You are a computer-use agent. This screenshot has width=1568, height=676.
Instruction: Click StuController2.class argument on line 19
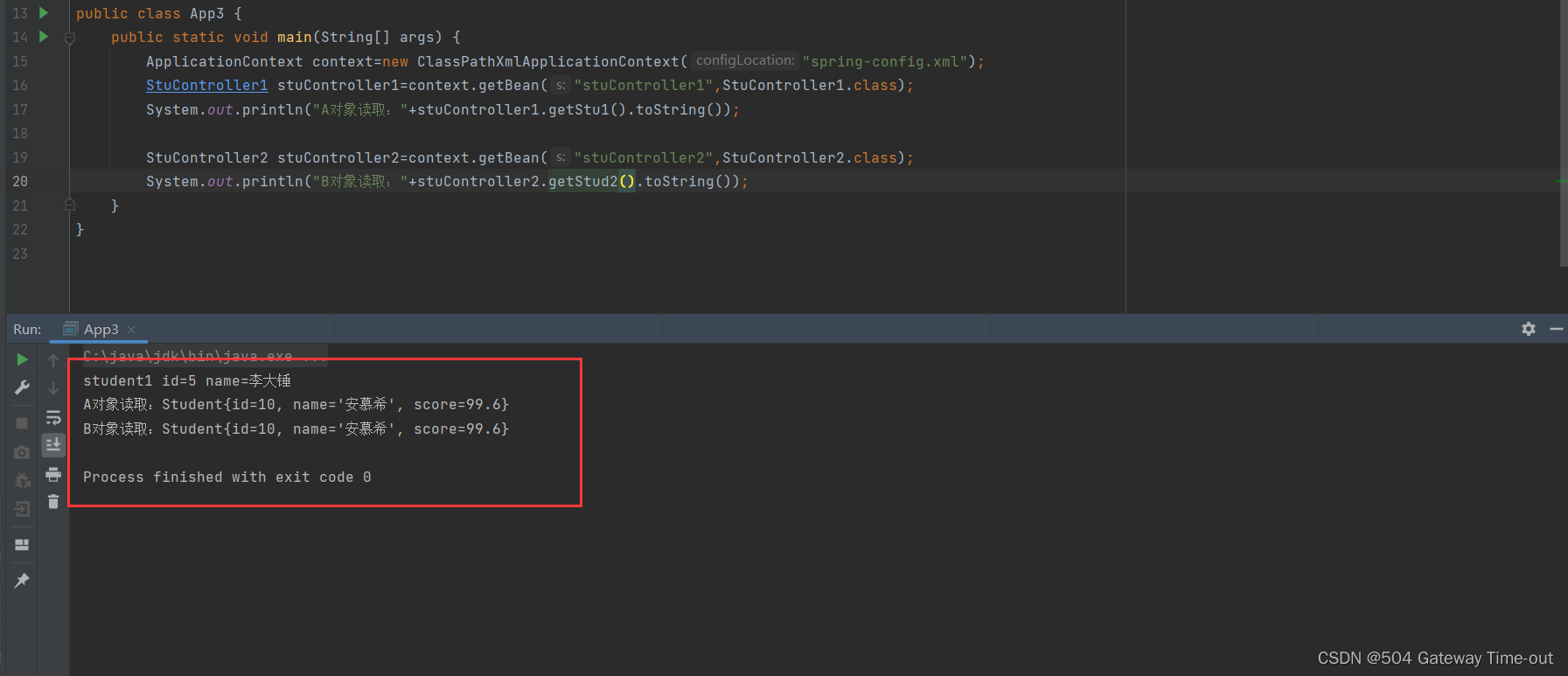click(x=810, y=157)
